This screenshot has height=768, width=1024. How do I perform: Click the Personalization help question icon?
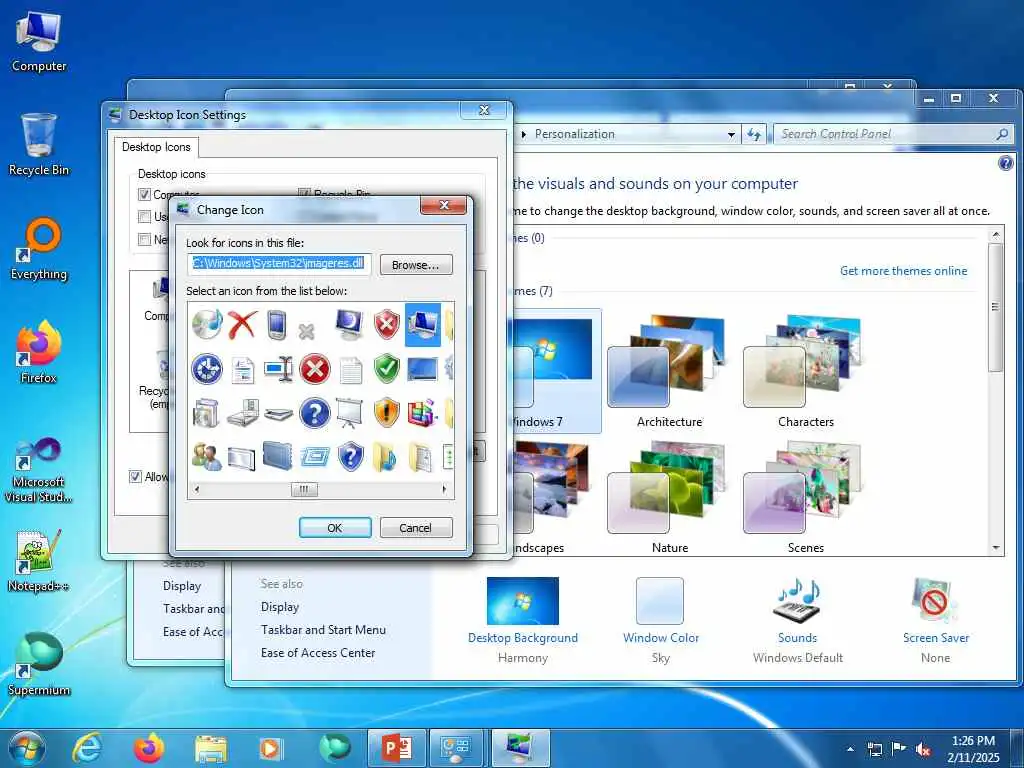[x=1006, y=163]
